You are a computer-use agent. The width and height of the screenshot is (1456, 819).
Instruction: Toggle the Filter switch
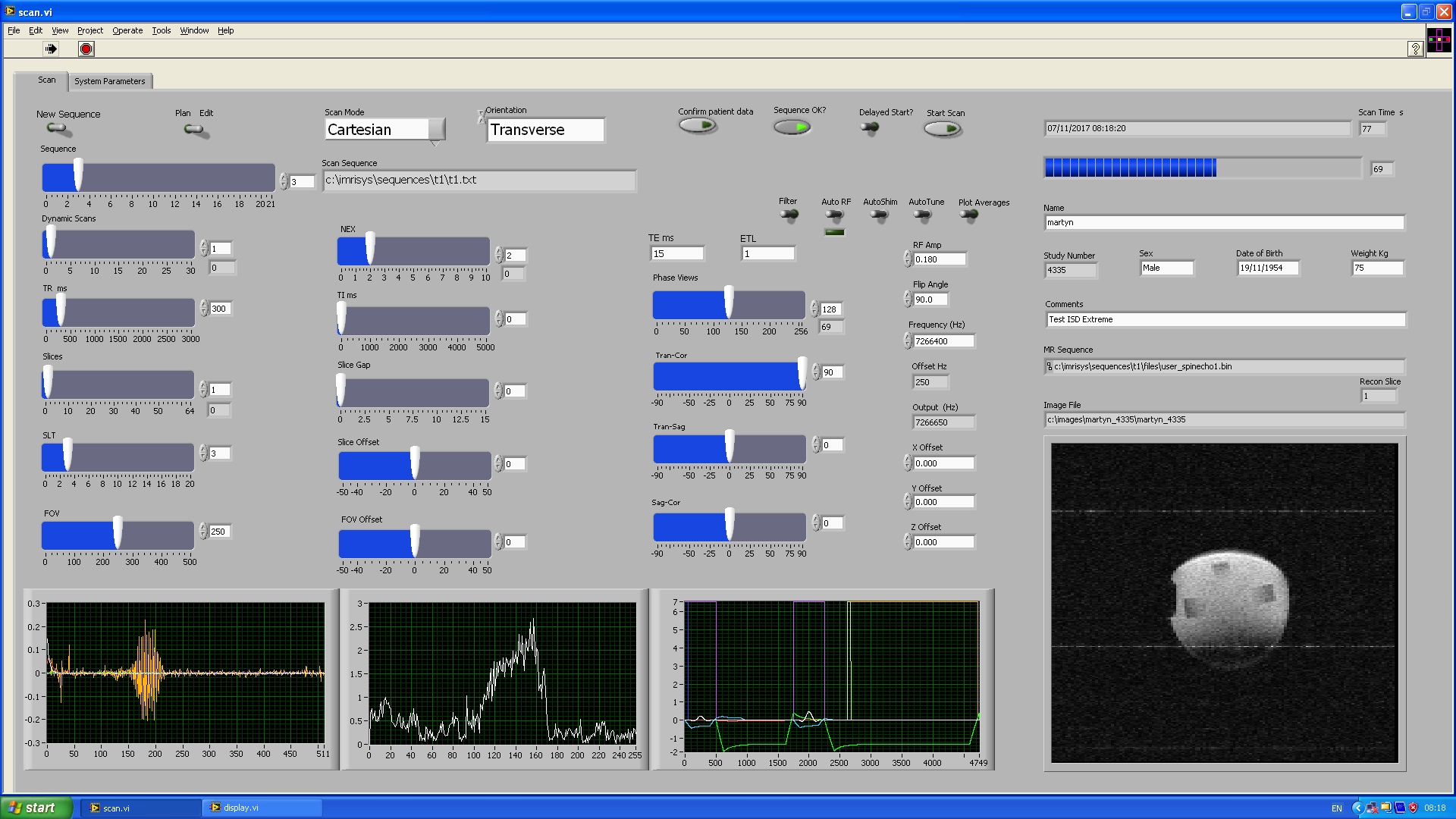click(789, 215)
